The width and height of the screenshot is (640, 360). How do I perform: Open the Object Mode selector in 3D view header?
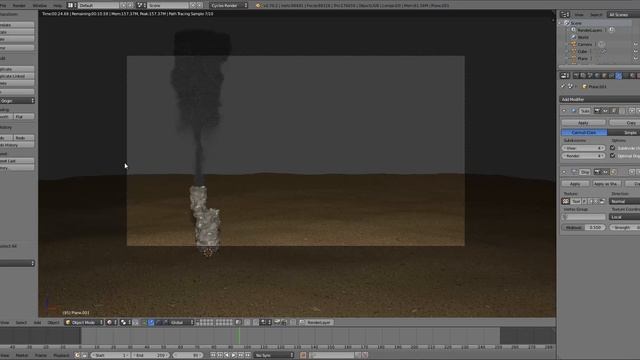pos(84,322)
